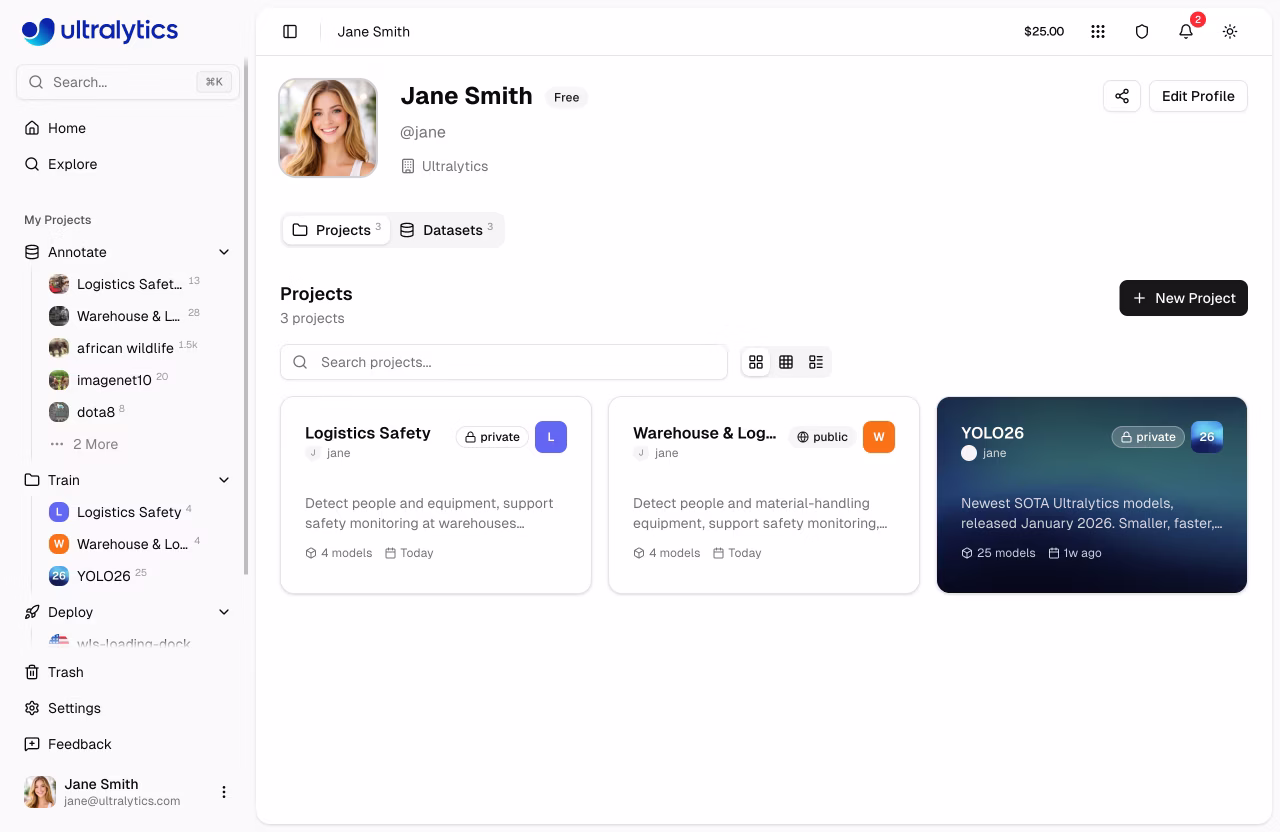Viewport: 1280px width, 832px height.
Task: Click jane@ultralytics.com in sidebar footer
Action: 122,801
